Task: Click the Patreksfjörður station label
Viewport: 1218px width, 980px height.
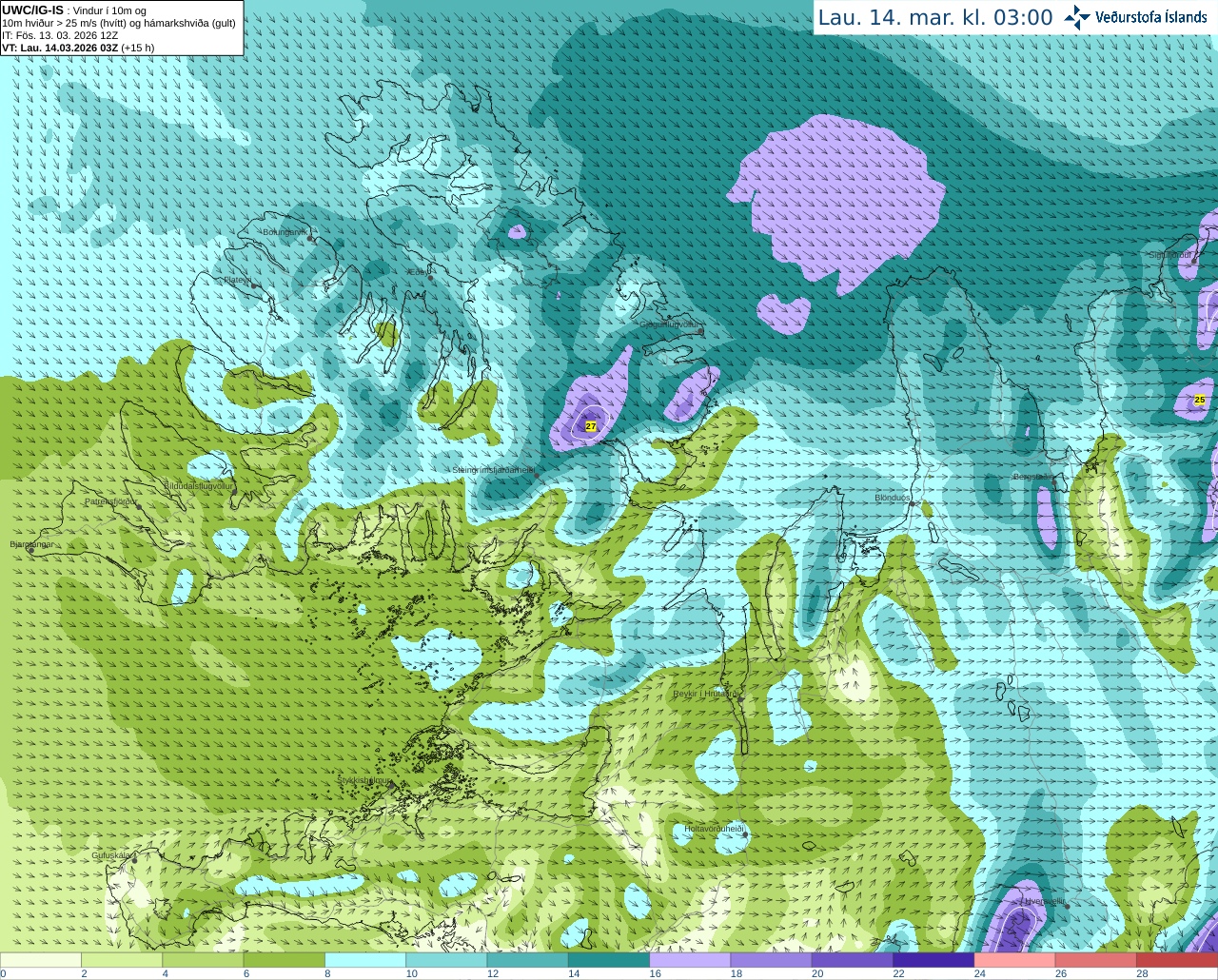Action: tap(110, 501)
